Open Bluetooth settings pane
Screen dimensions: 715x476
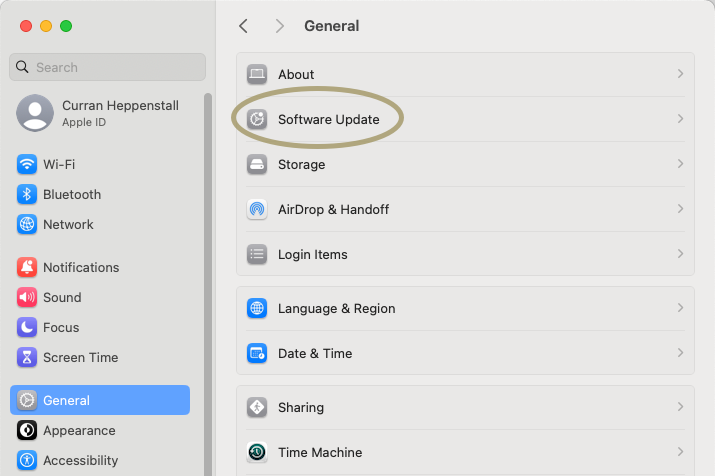(x=100, y=194)
